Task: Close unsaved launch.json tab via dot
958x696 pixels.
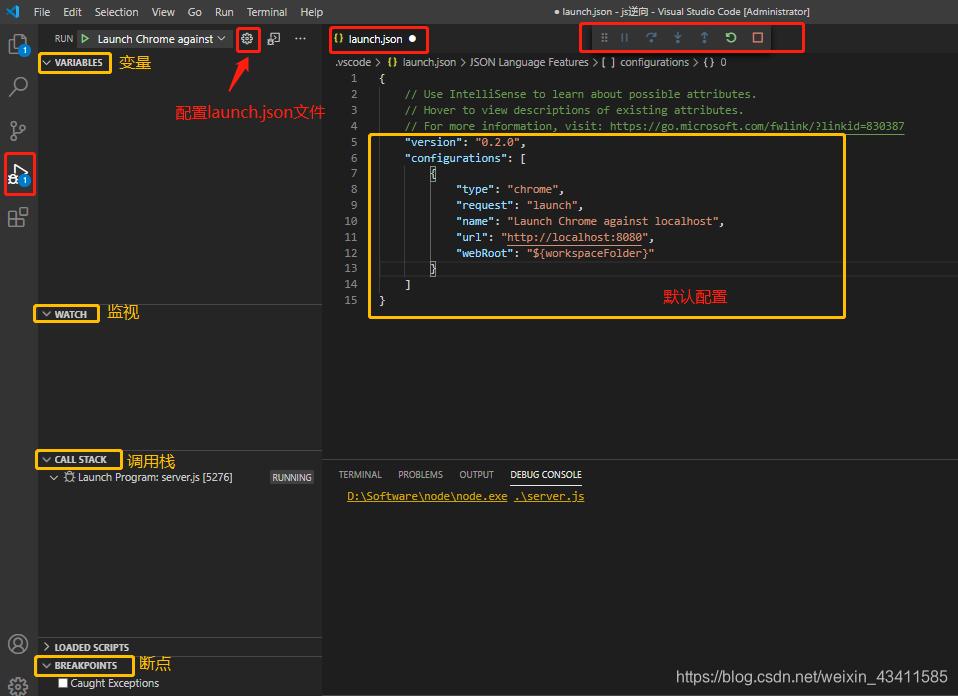Action: pyautogui.click(x=412, y=38)
